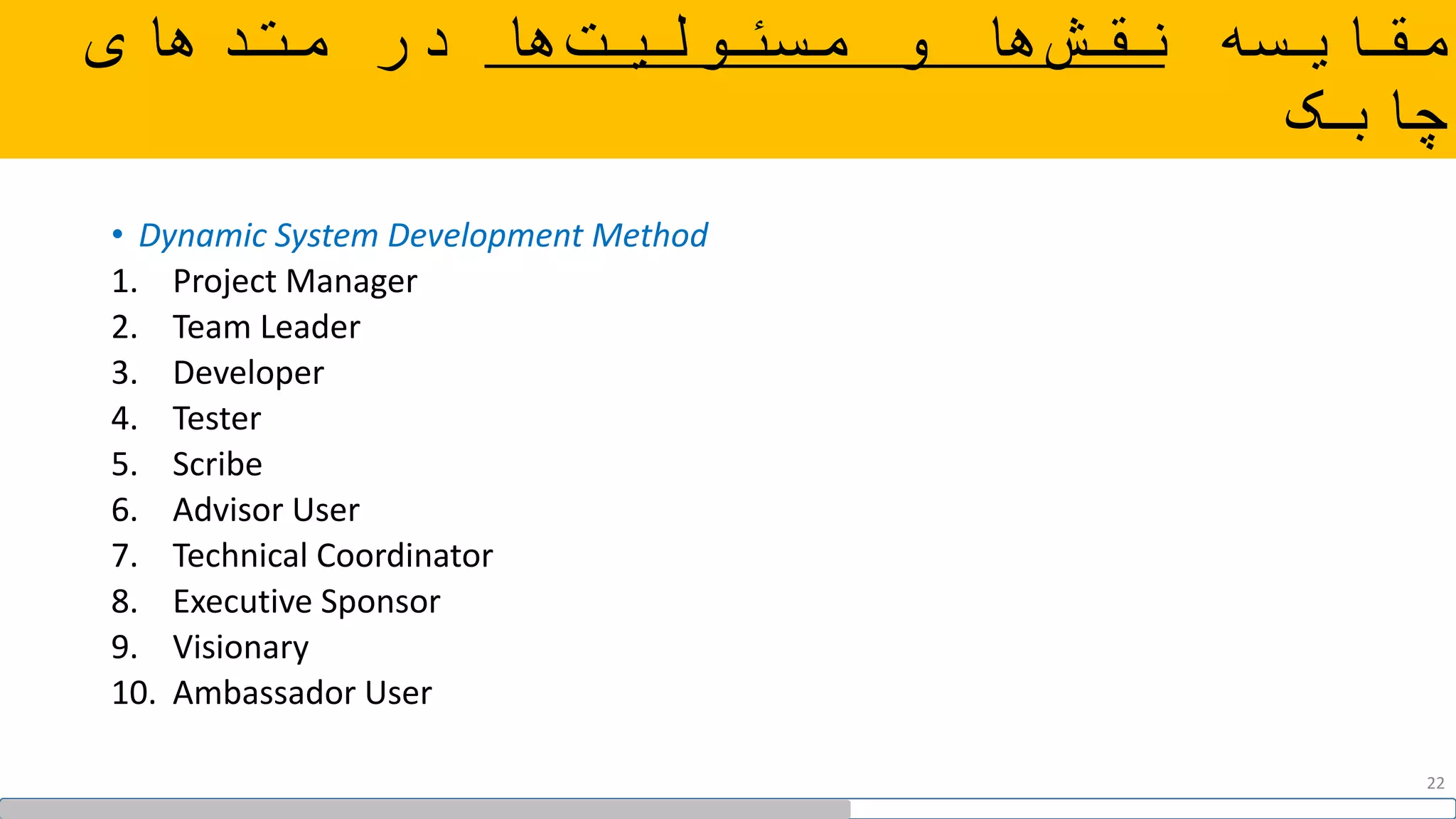Click the list number "1."
The image size is (1456, 819).
click(124, 282)
